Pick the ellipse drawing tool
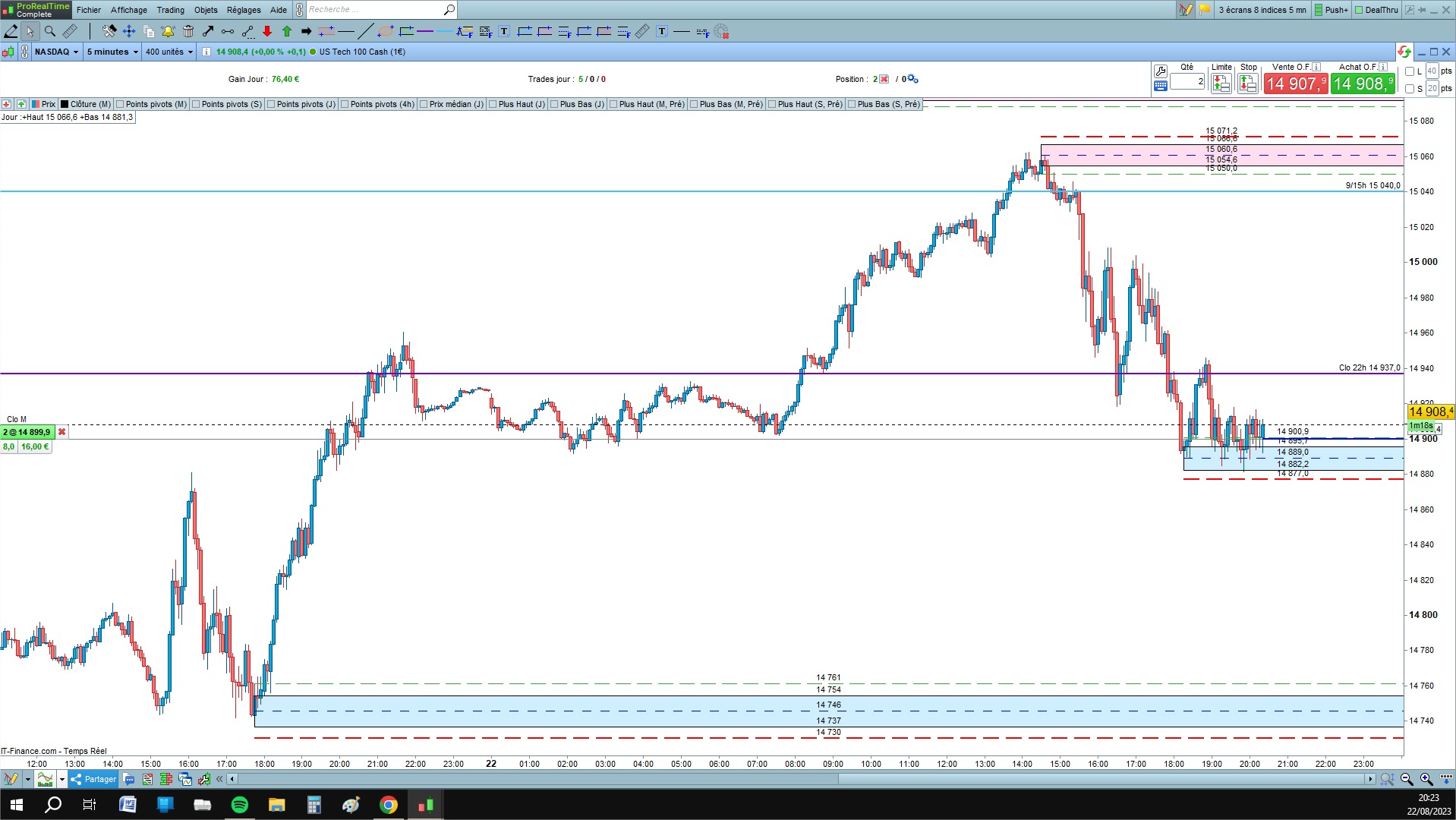This screenshot has width=1456, height=820. 386,31
